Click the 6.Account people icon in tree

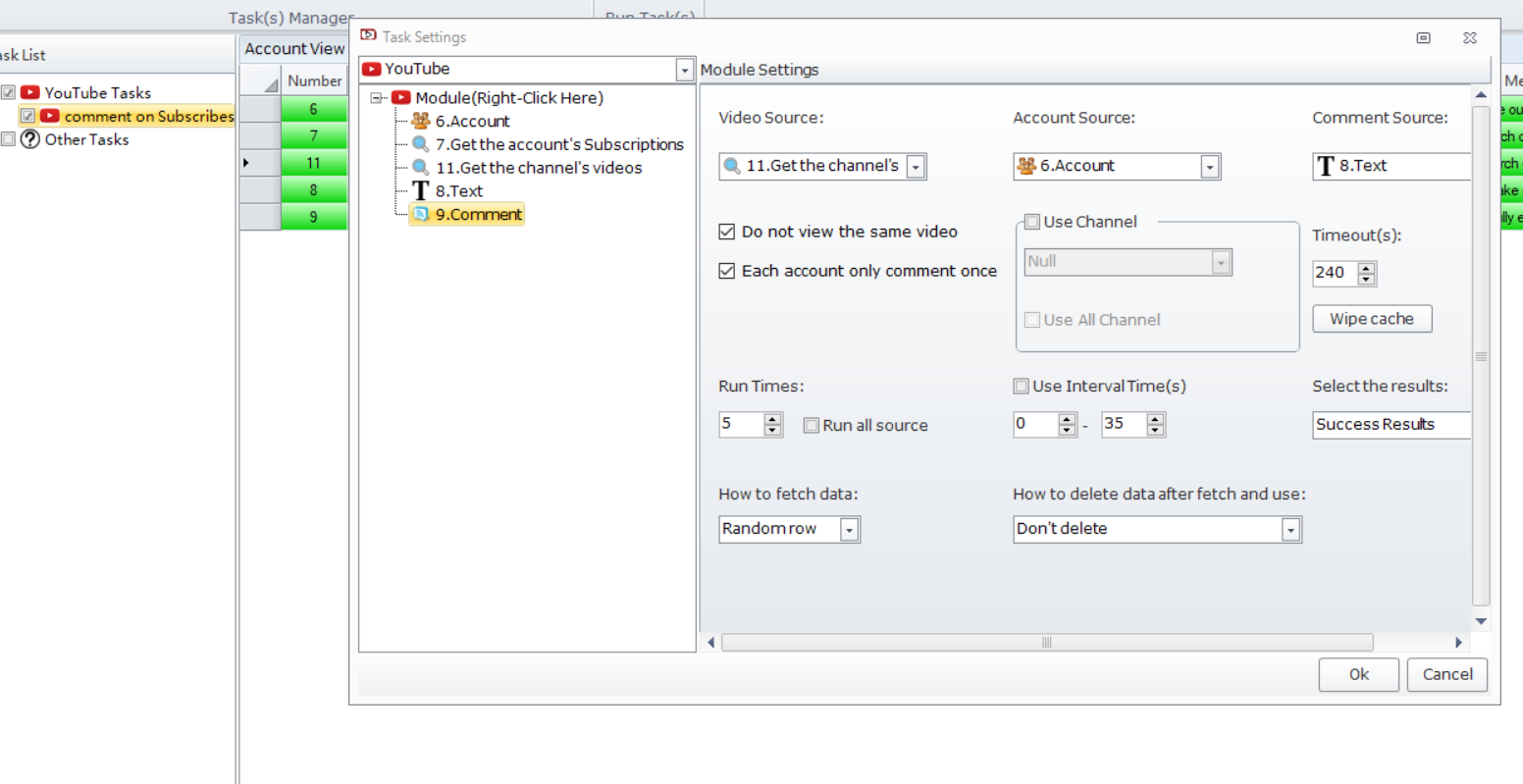421,121
